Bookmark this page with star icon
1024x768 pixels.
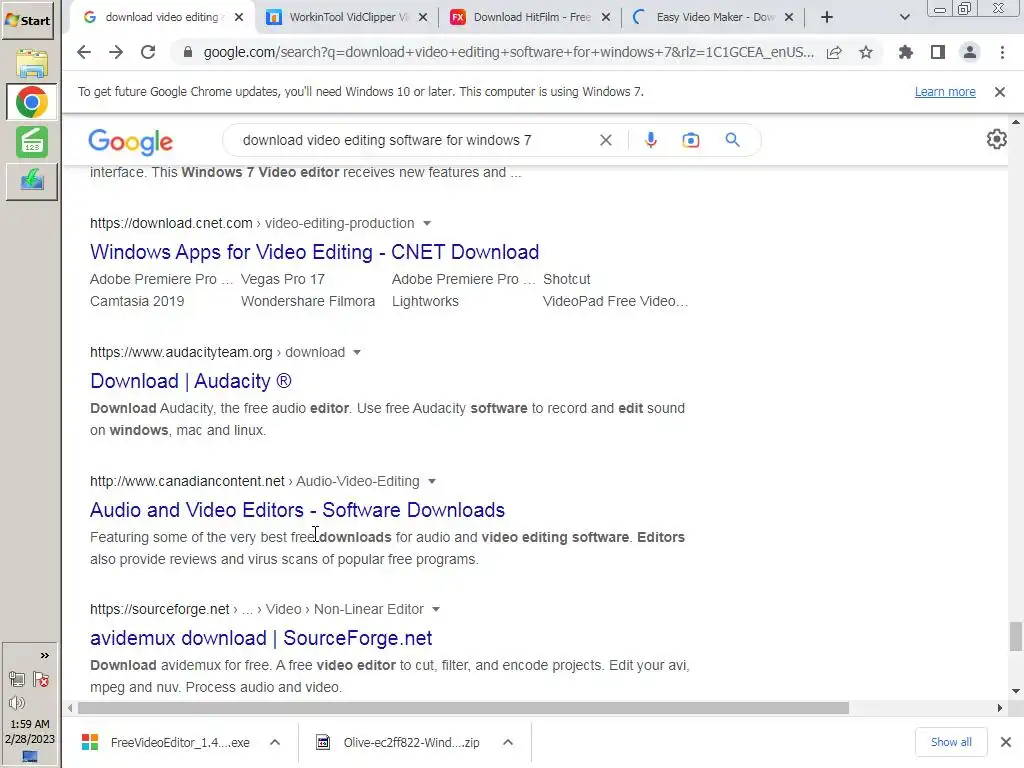coord(866,52)
